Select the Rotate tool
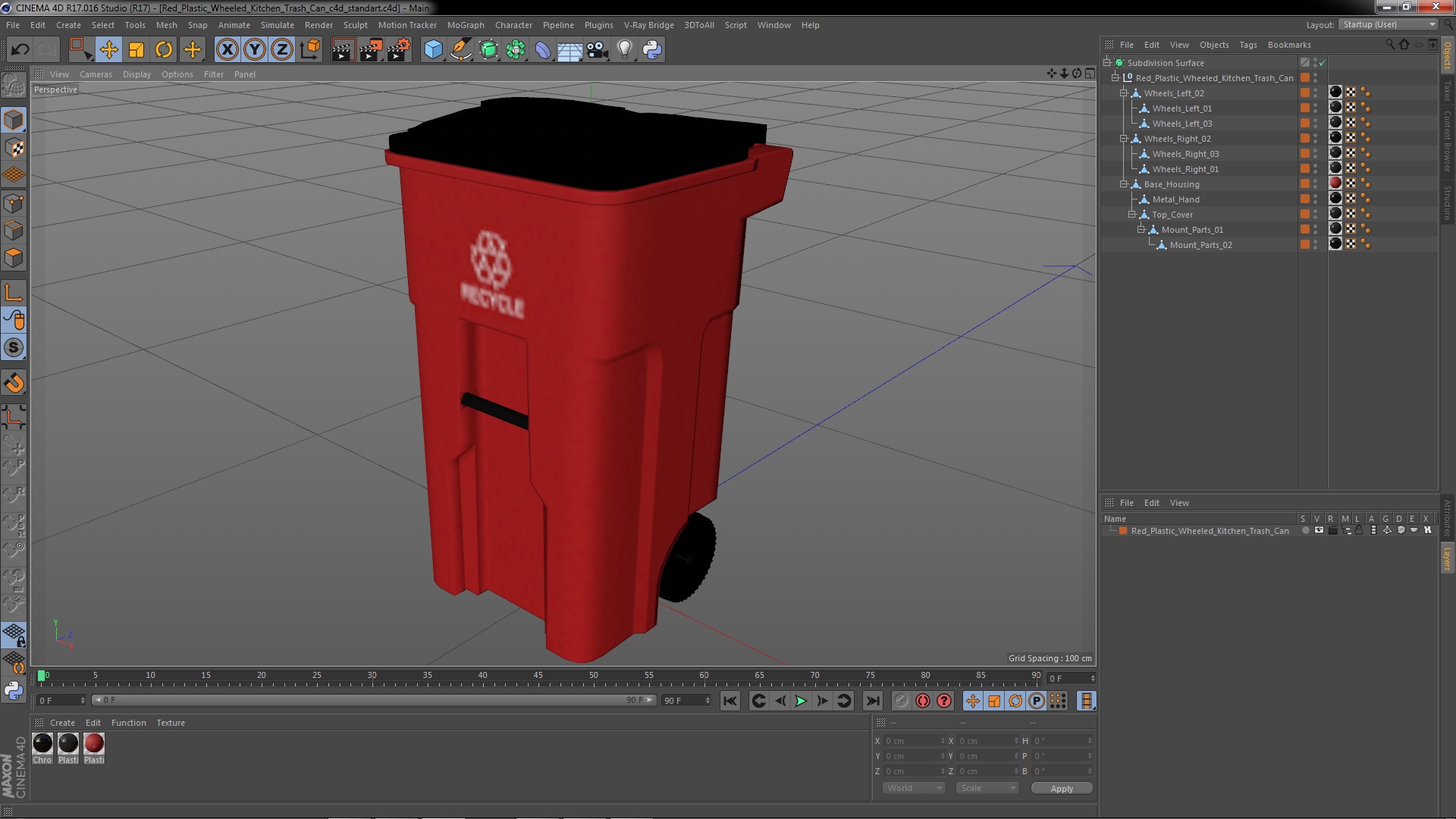The image size is (1456, 819). pos(164,50)
